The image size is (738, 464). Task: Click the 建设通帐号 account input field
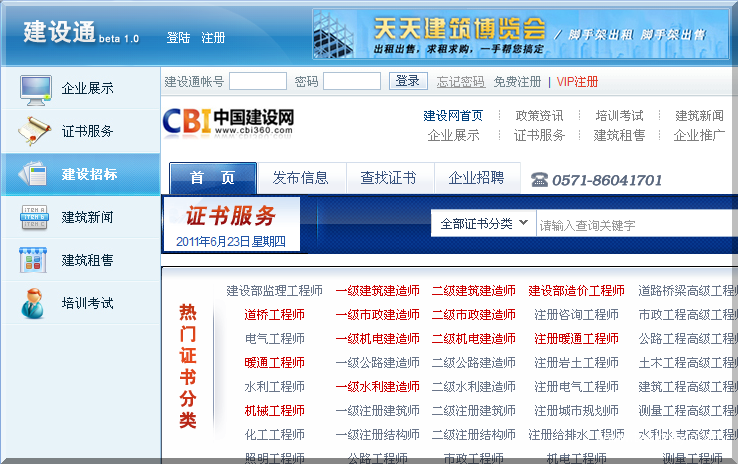click(257, 81)
